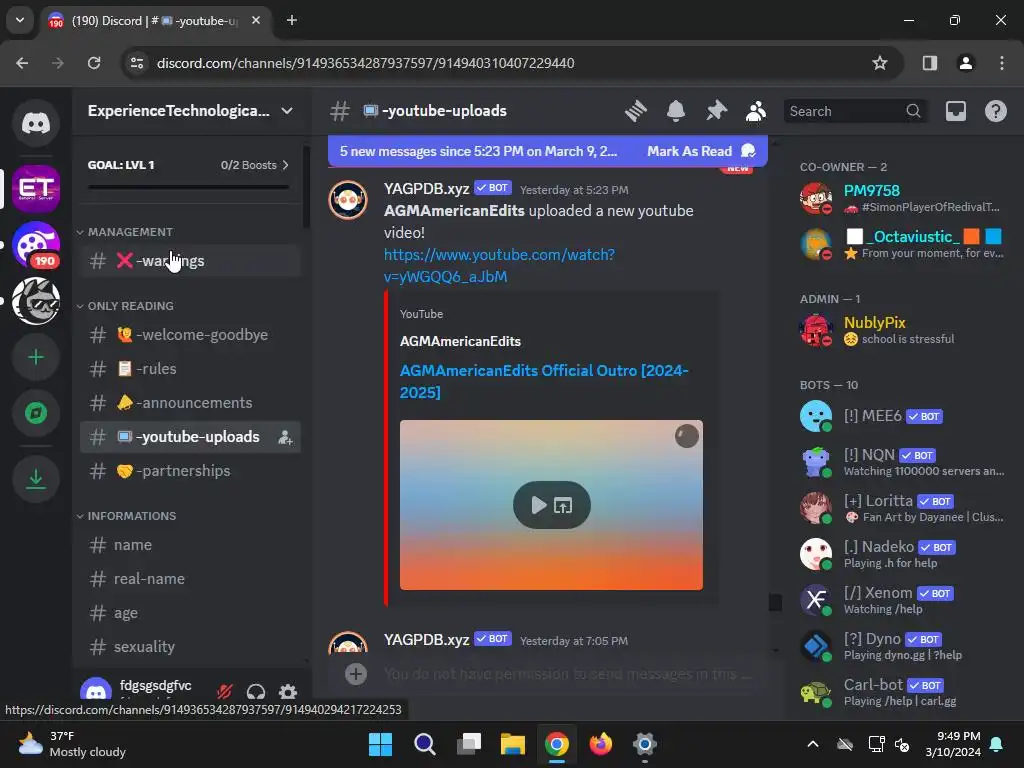Open video in new window icon on thumbnail
Screen dimensions: 1024x768
(563, 505)
